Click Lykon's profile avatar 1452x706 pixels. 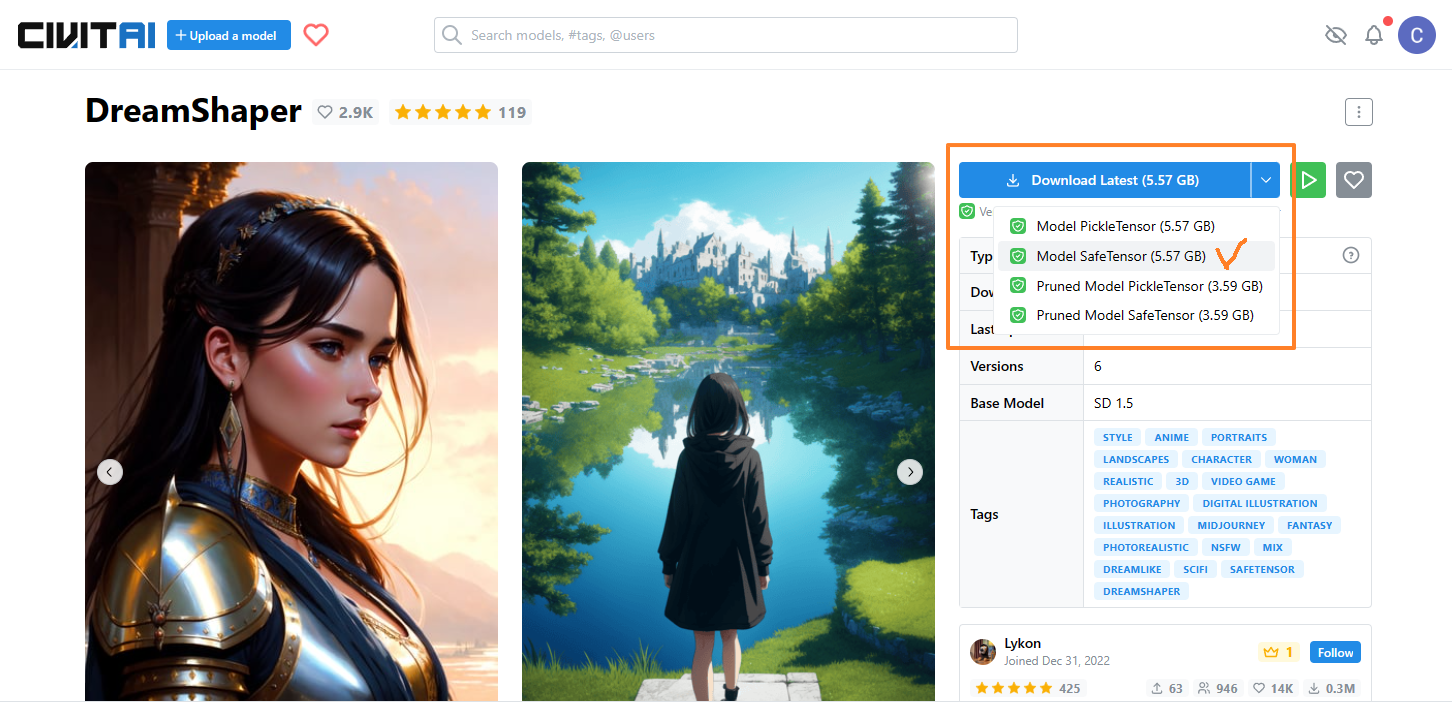point(983,652)
